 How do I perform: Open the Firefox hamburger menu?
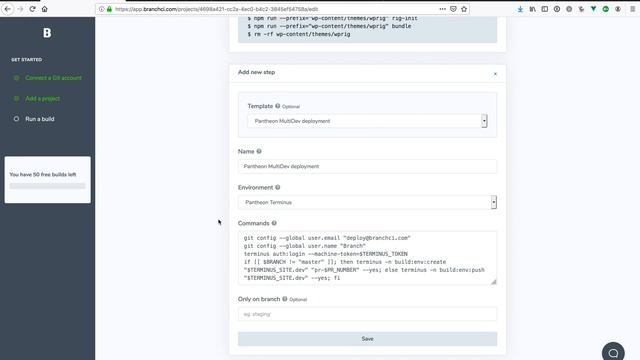click(x=632, y=9)
